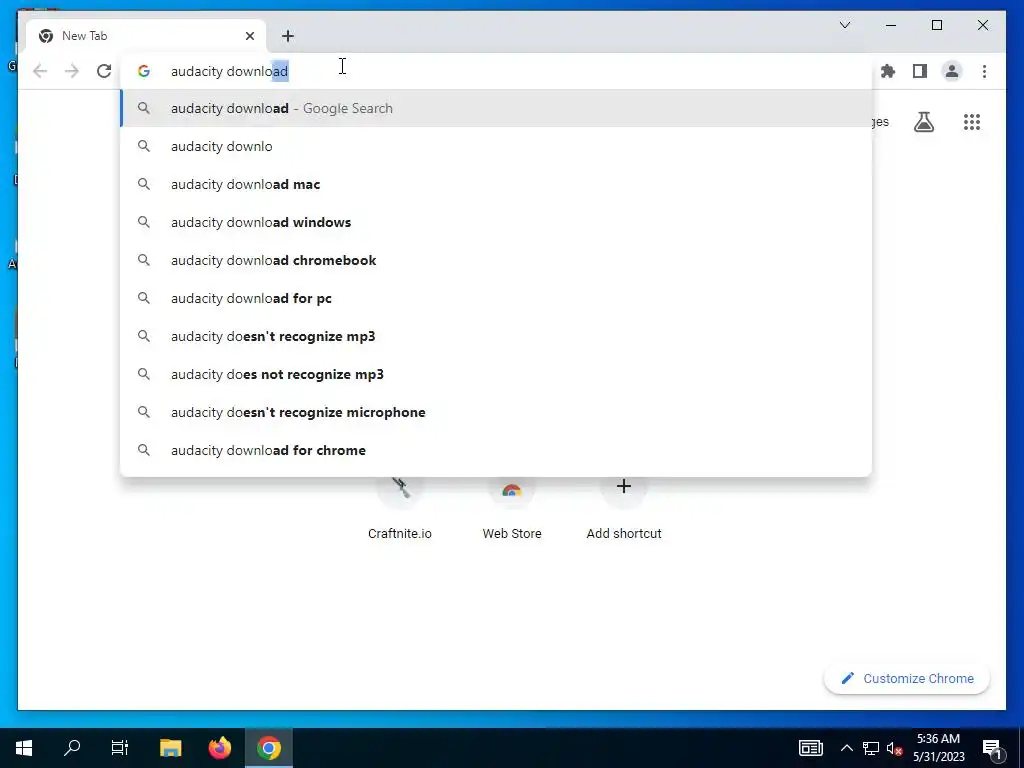Open the Windows Start menu
The height and width of the screenshot is (768, 1024).
(24, 747)
